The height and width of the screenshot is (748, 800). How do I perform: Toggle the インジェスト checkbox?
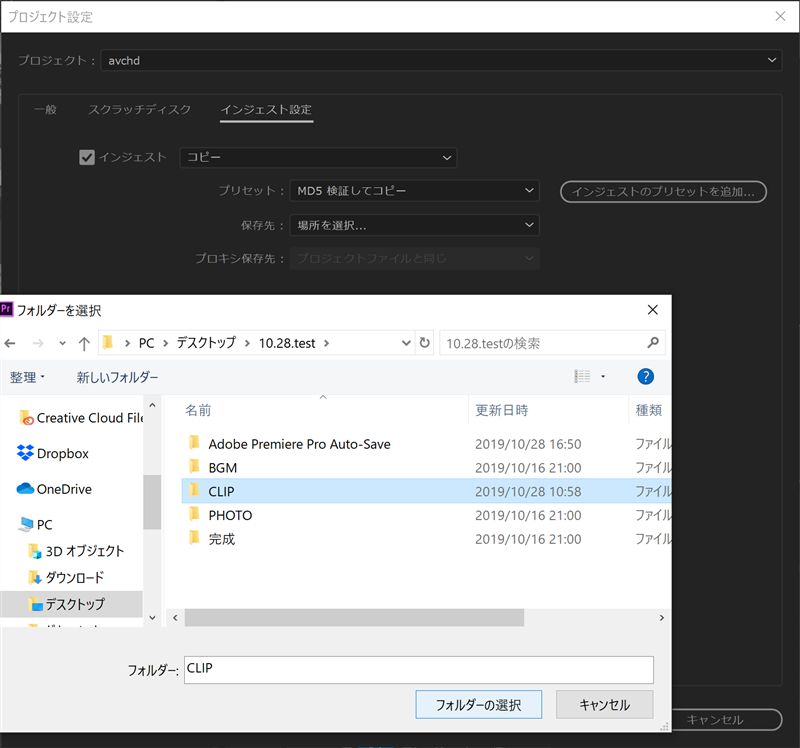click(x=87, y=157)
